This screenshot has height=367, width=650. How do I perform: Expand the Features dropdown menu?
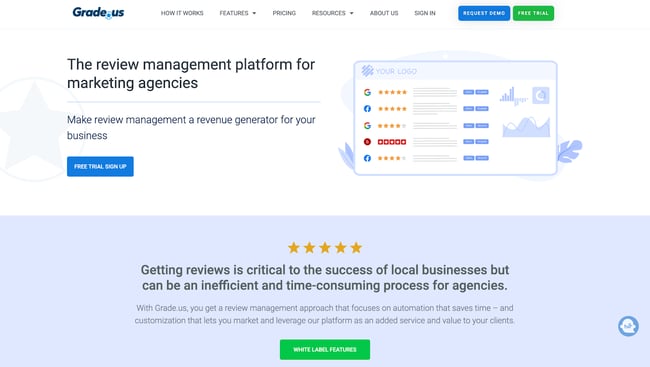coord(238,13)
